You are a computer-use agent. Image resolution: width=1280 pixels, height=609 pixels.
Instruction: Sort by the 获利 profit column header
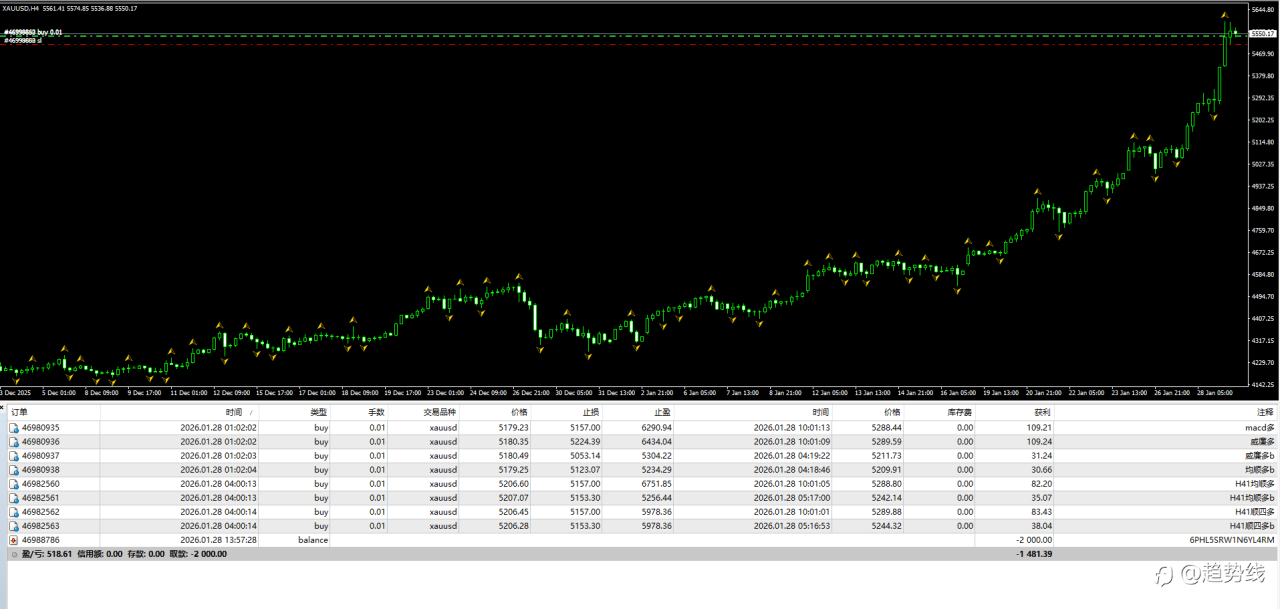(x=1041, y=412)
